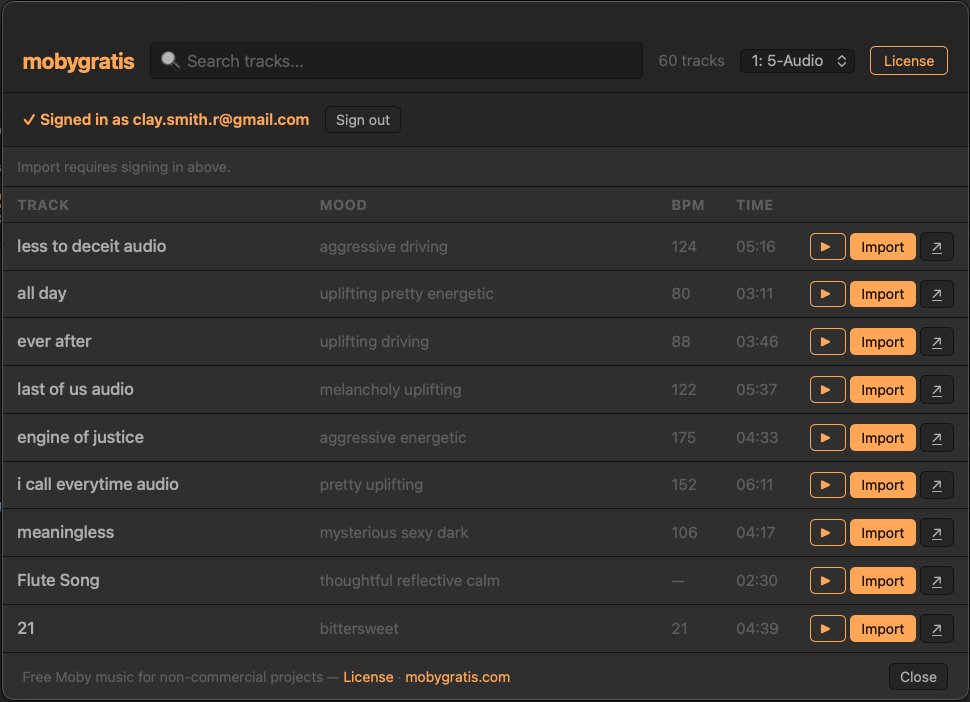Click the uplifting pretty energetic mood
The image size is (970, 702).
coord(406,294)
